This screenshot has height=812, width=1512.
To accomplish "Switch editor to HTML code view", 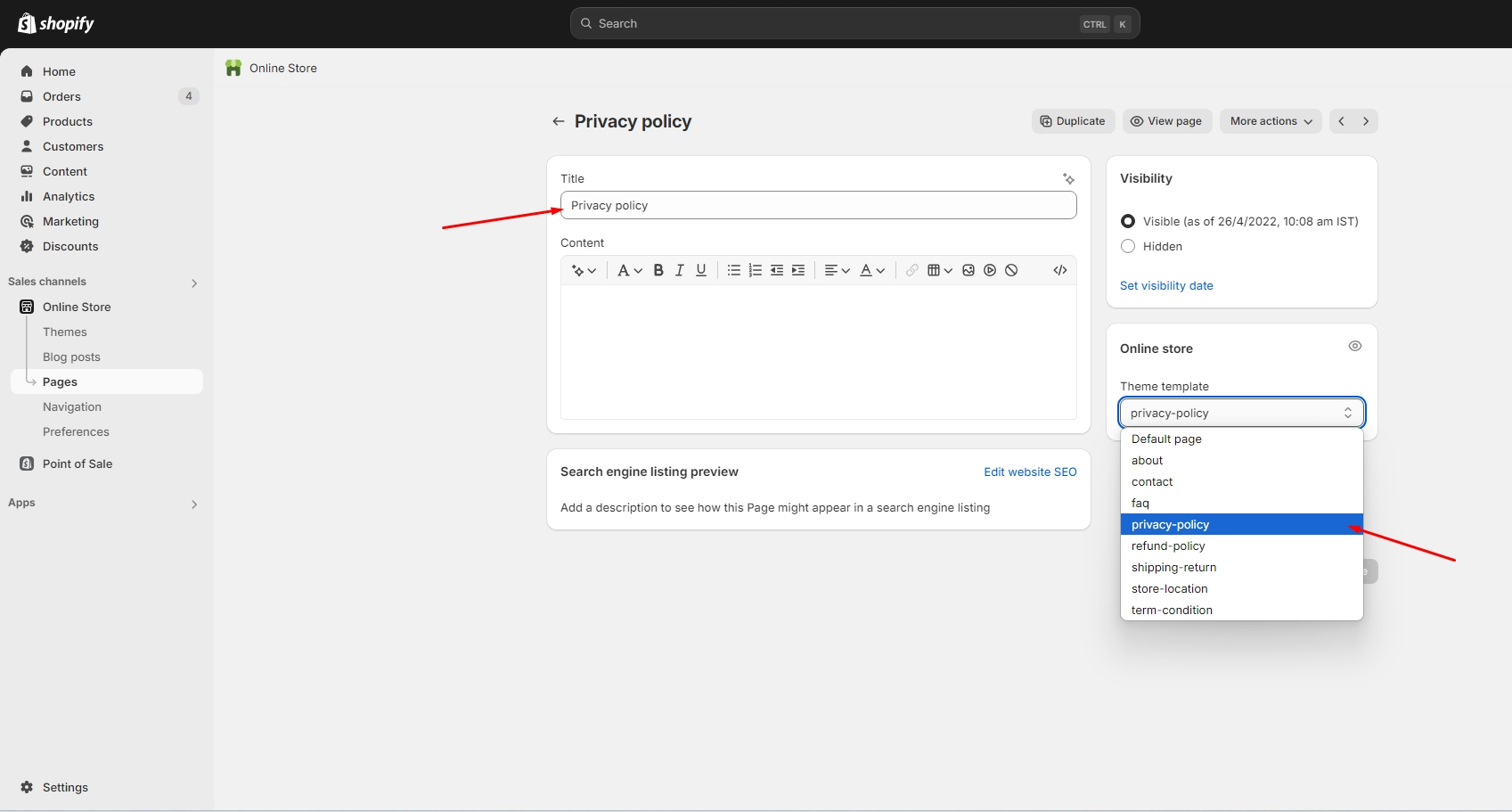I will 1060,270.
